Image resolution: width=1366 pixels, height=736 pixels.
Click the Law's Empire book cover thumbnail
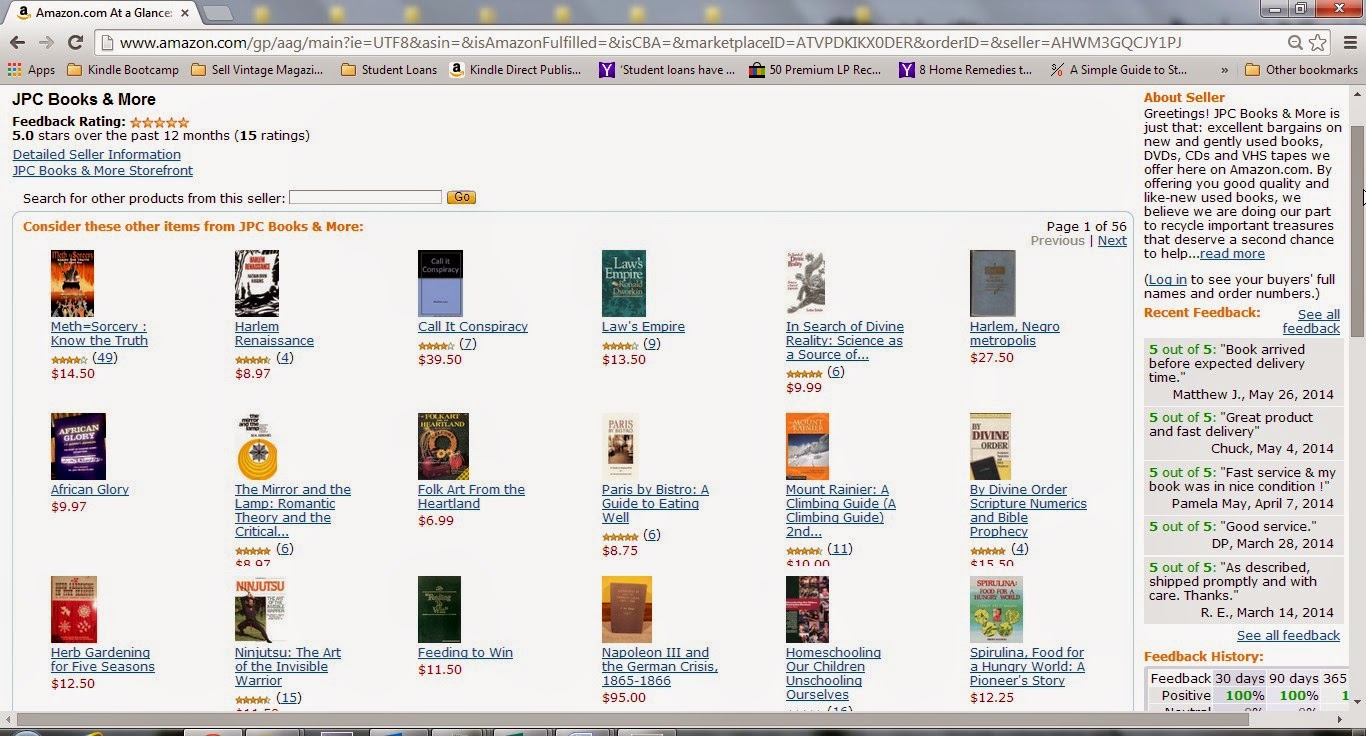click(624, 283)
